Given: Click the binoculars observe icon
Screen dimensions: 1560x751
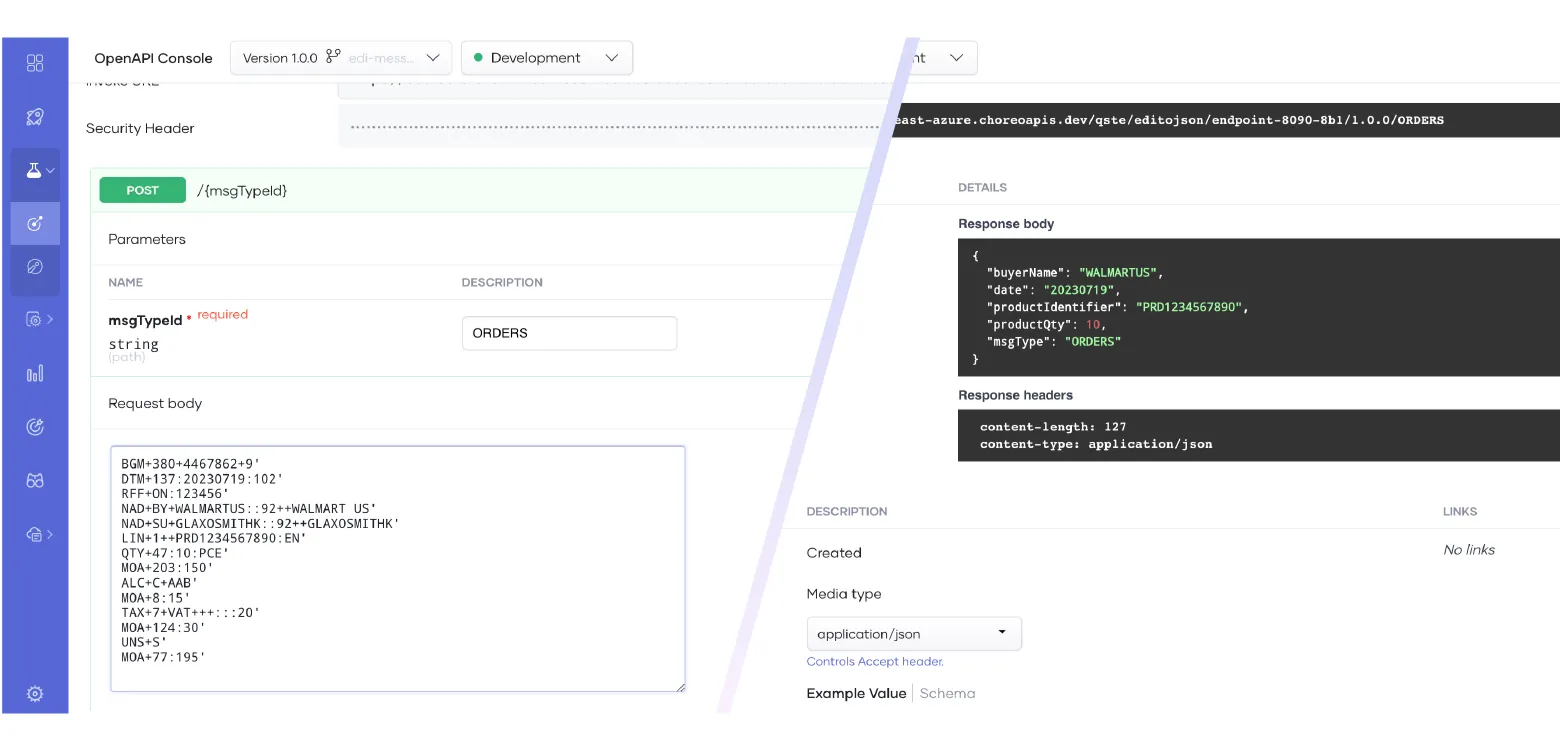Looking at the screenshot, I should [x=35, y=481].
